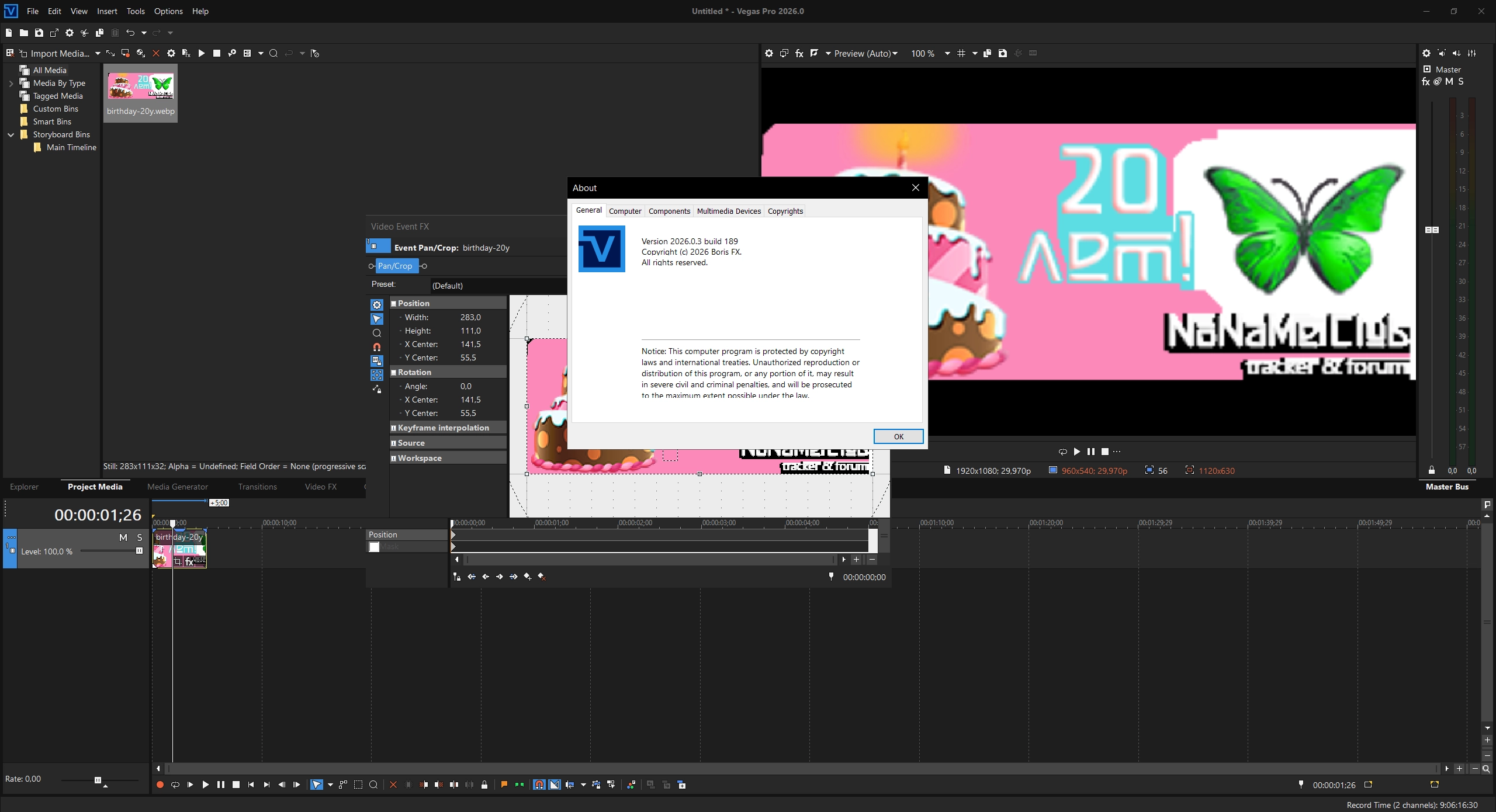
Task: Switch to Components tab in About dialog
Action: 669,211
